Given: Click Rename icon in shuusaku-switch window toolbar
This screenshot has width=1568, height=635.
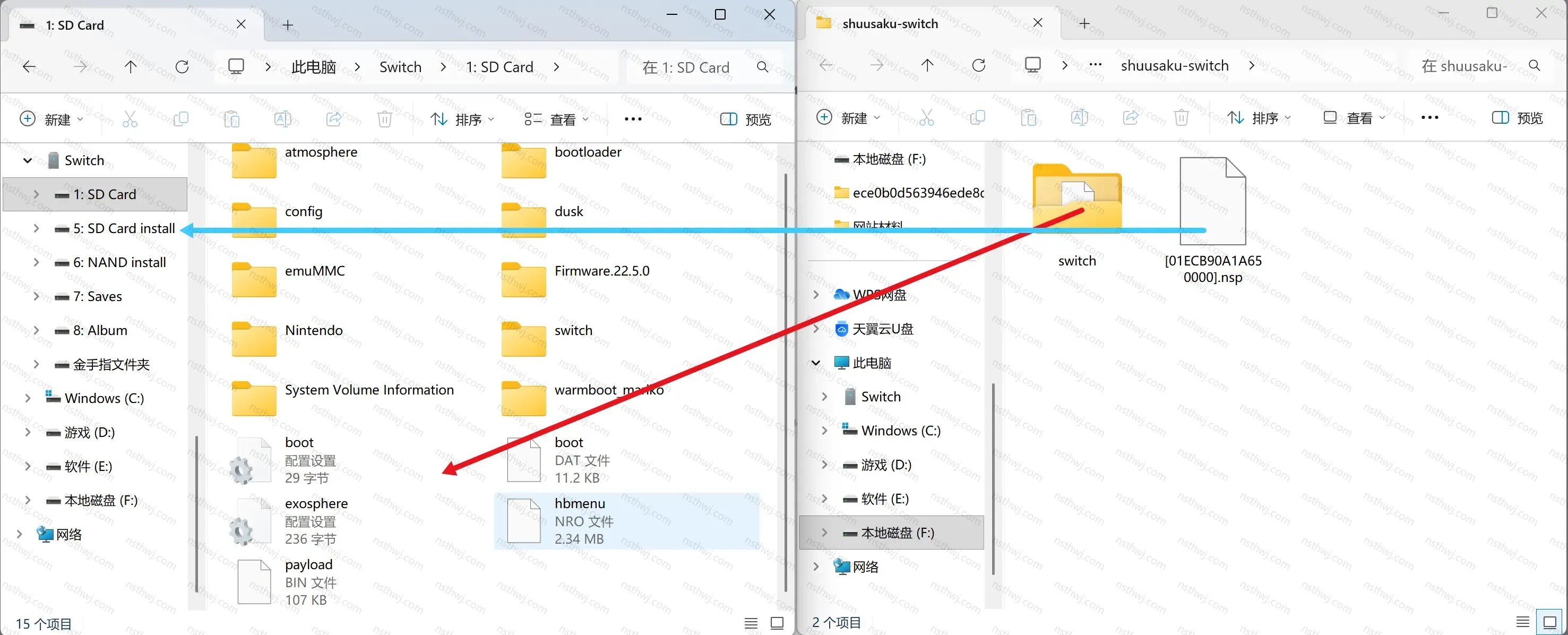Looking at the screenshot, I should [x=1080, y=117].
